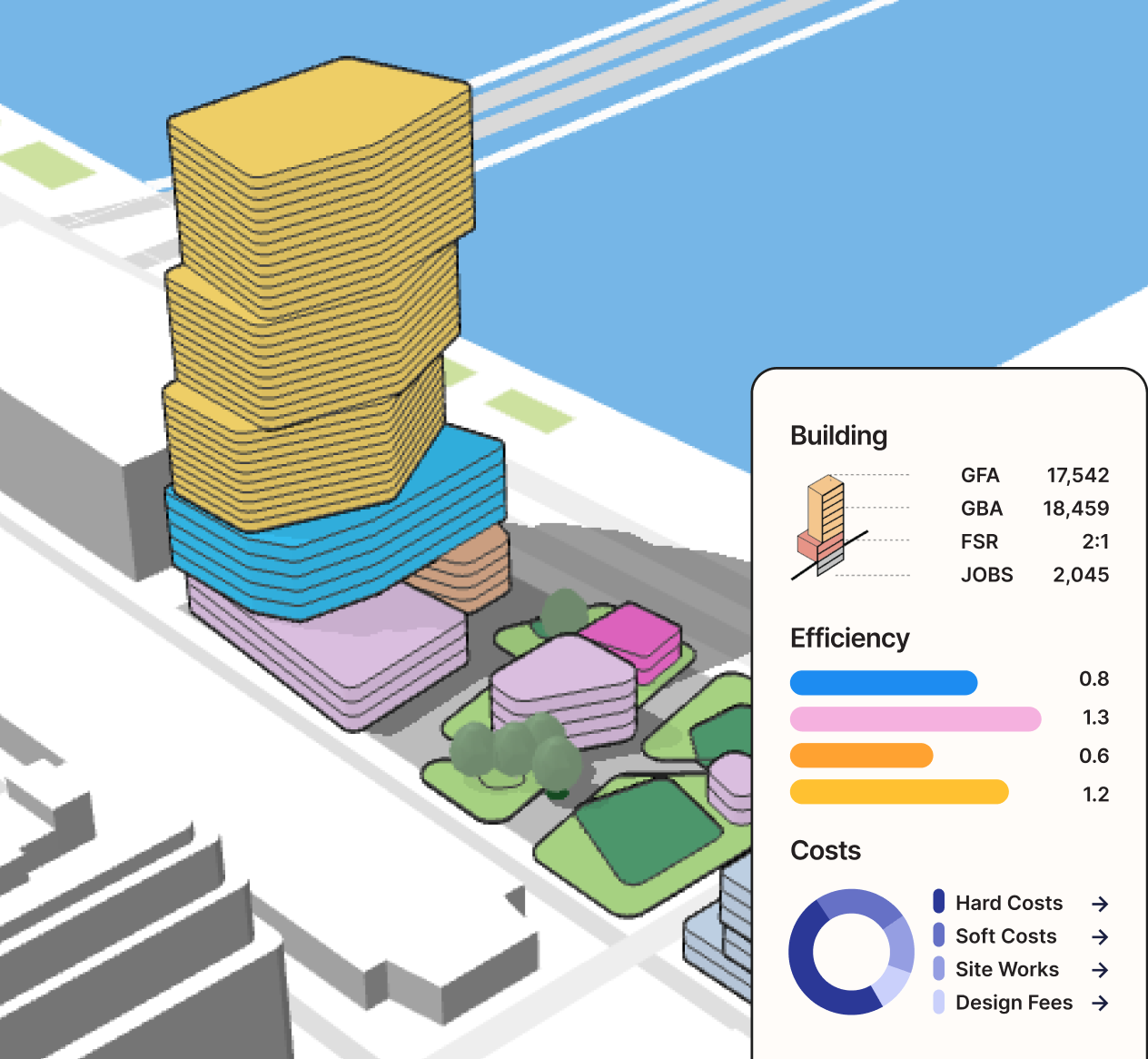
Task: Click the GBA value 18,459
Action: [1076, 509]
